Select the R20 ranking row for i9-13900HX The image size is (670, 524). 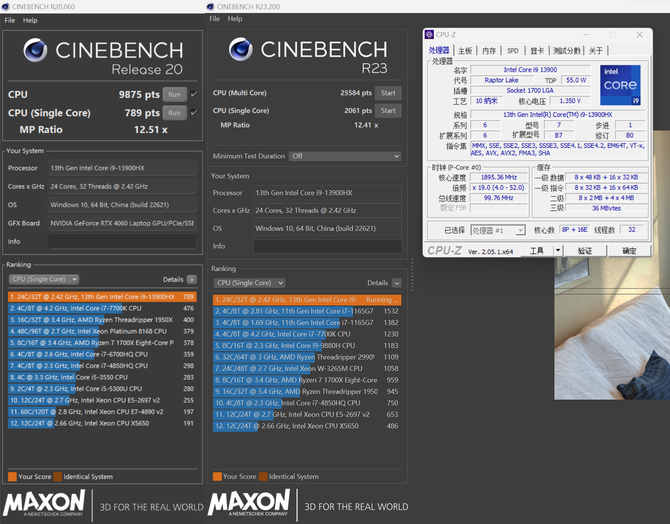(x=102, y=297)
